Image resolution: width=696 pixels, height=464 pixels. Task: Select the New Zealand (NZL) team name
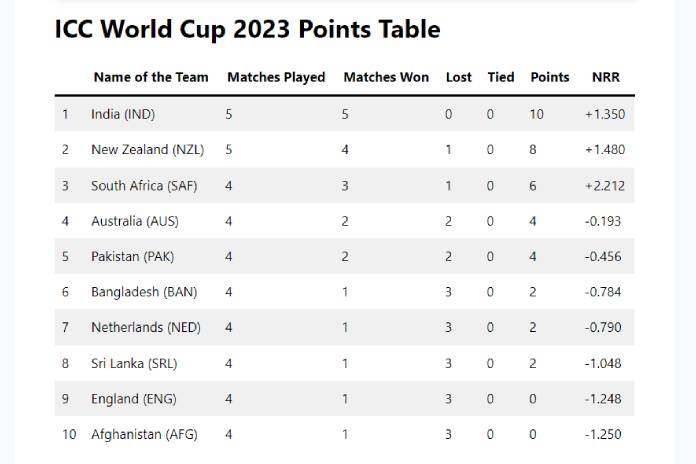click(x=147, y=150)
